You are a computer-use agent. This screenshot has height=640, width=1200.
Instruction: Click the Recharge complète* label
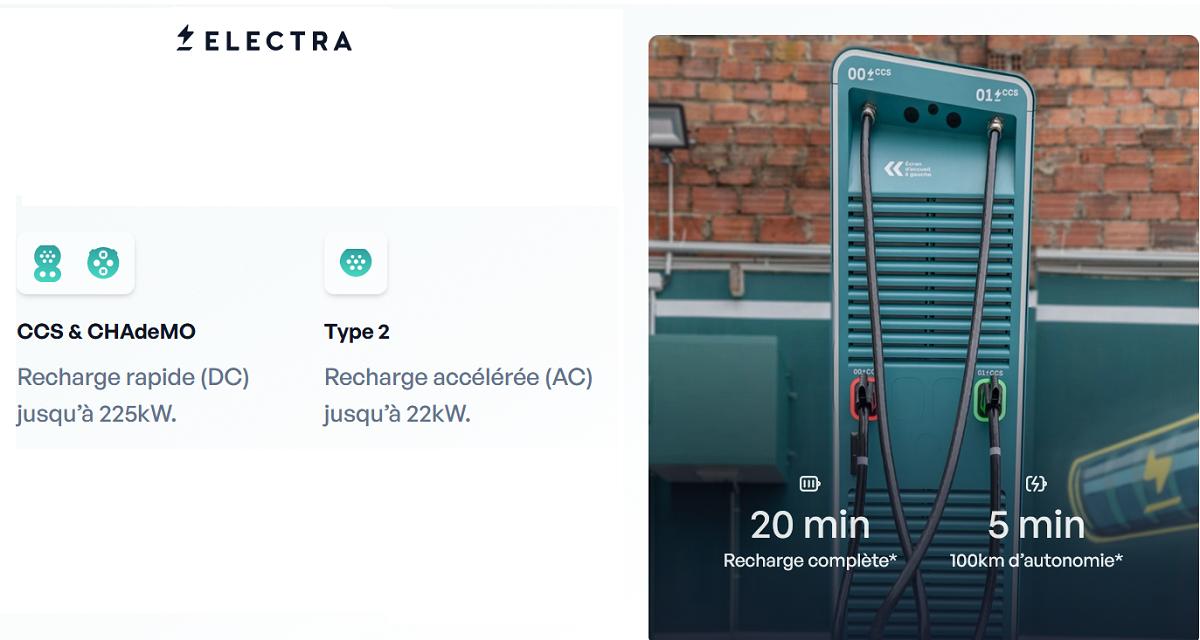pos(810,561)
